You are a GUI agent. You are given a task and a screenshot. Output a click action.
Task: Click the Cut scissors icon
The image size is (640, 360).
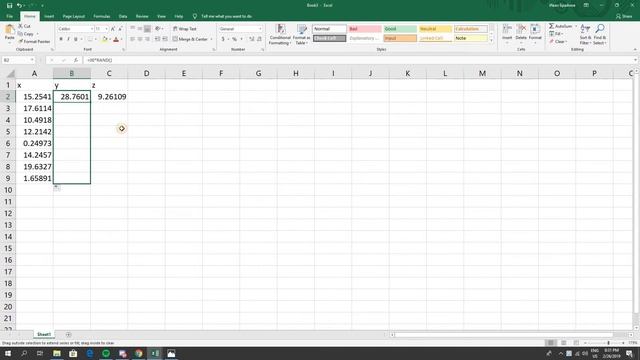[20, 26]
